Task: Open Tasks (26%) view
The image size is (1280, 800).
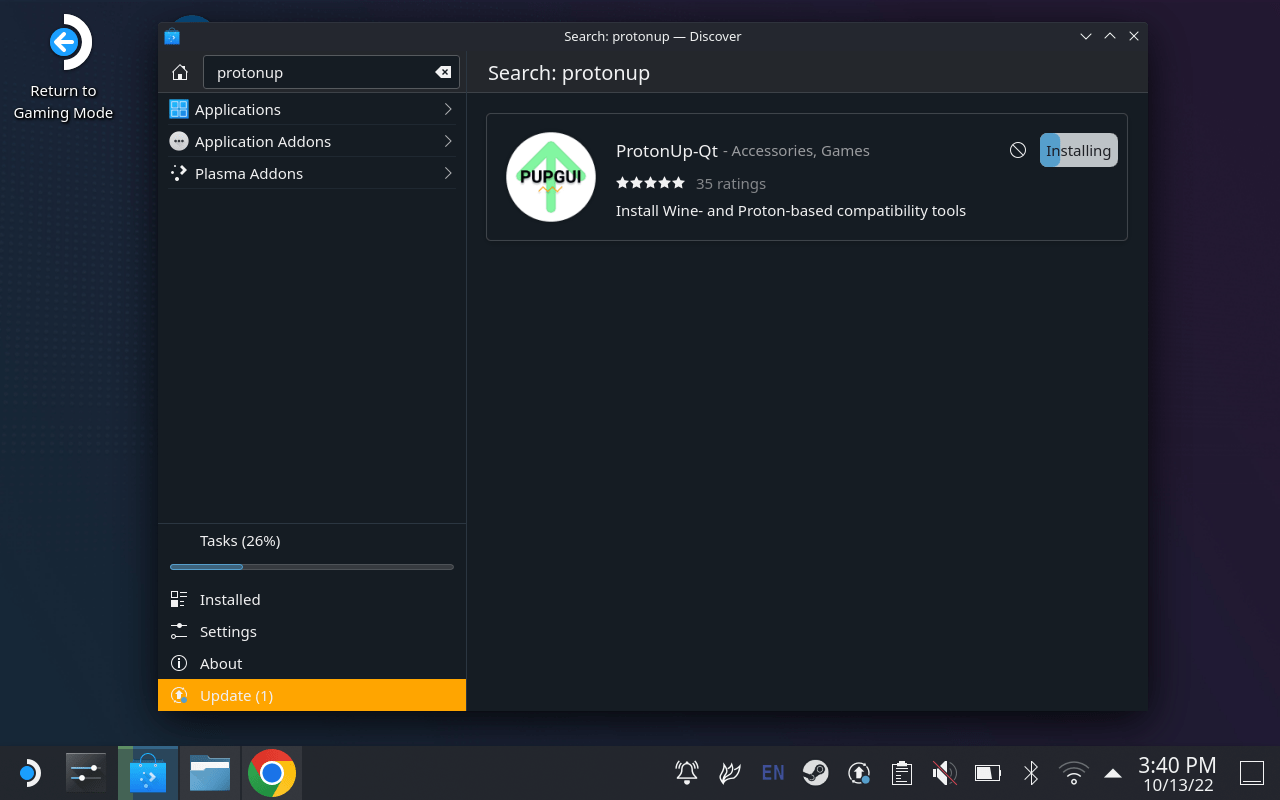Action: pos(312,540)
